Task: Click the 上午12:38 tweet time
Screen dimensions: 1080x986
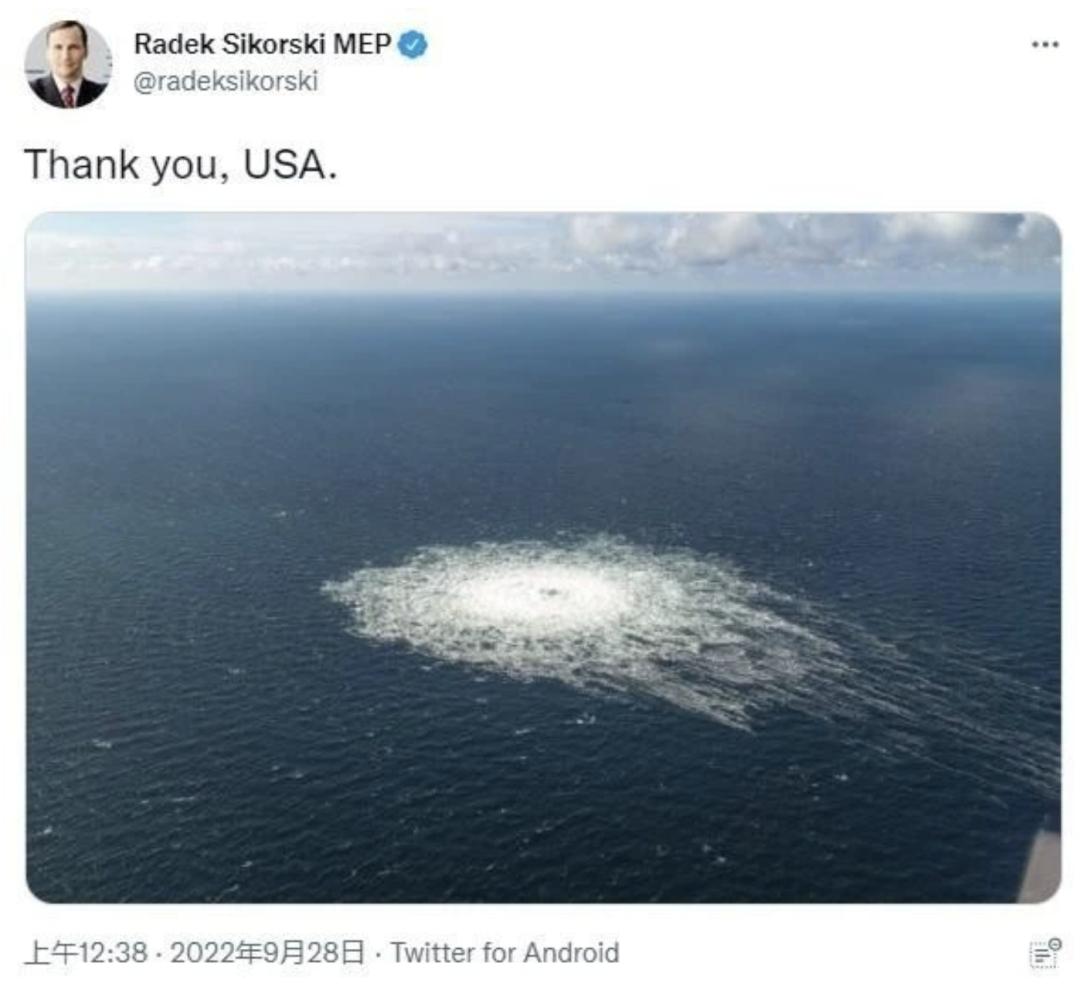Action: pos(86,954)
